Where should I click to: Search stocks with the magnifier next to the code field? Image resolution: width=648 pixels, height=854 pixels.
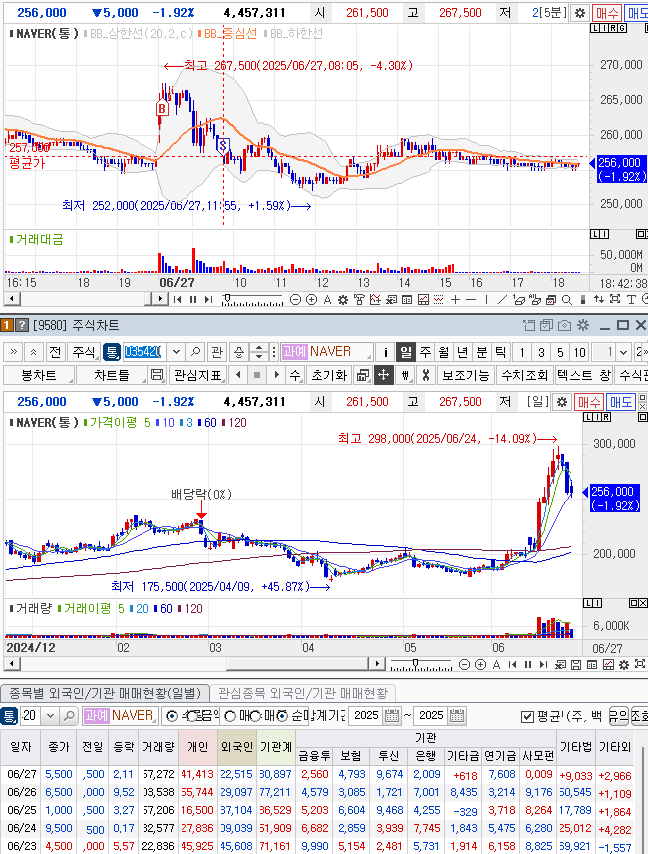click(195, 352)
